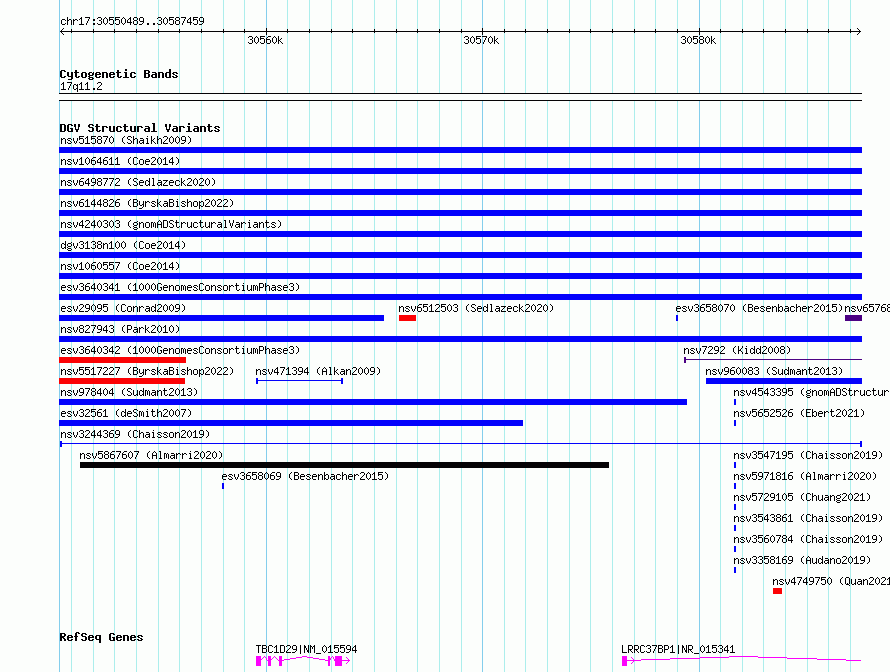Image resolution: width=890 pixels, height=672 pixels.
Task: Open nsv6144826 (ByrskaBishop2022) label
Action: pyautogui.click(x=147, y=203)
